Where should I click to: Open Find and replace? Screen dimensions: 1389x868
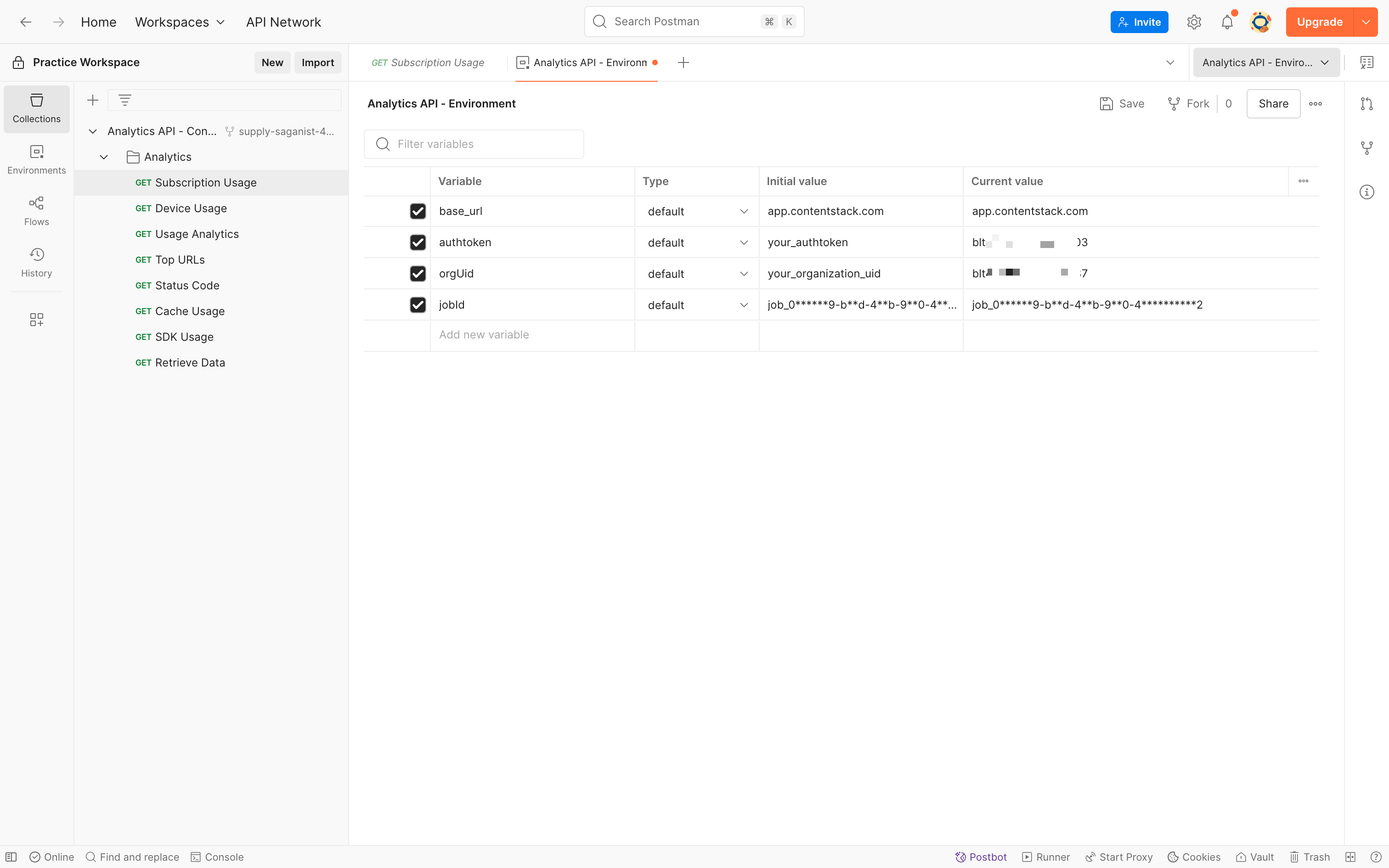(x=132, y=857)
